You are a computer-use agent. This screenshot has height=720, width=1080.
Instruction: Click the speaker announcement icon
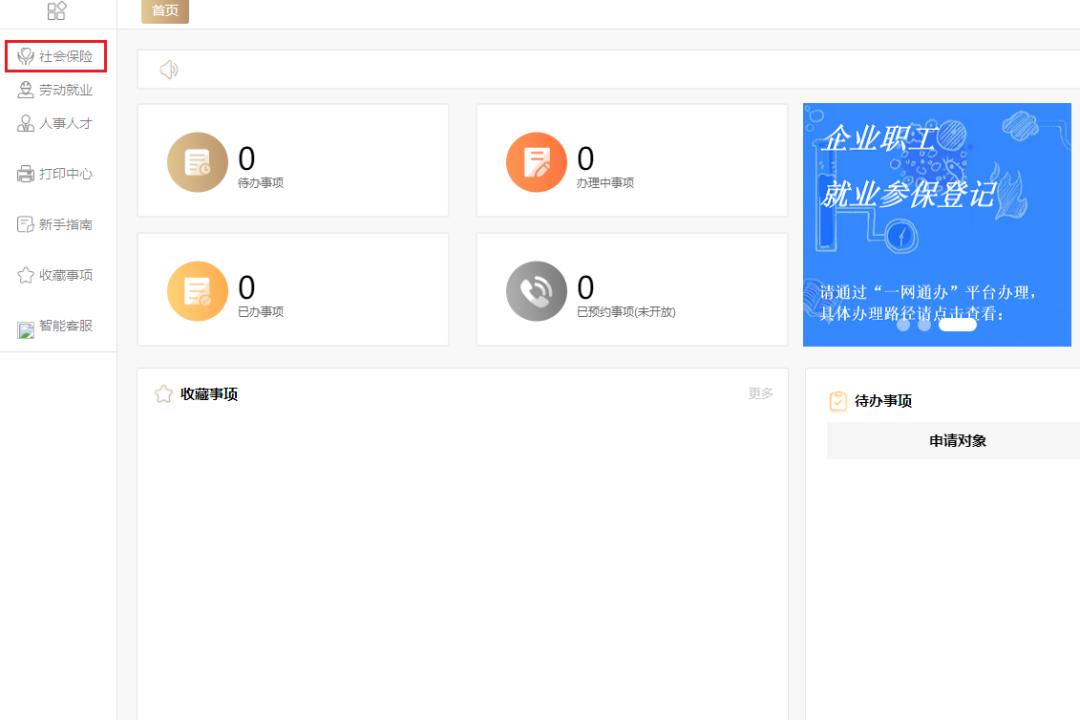[169, 69]
